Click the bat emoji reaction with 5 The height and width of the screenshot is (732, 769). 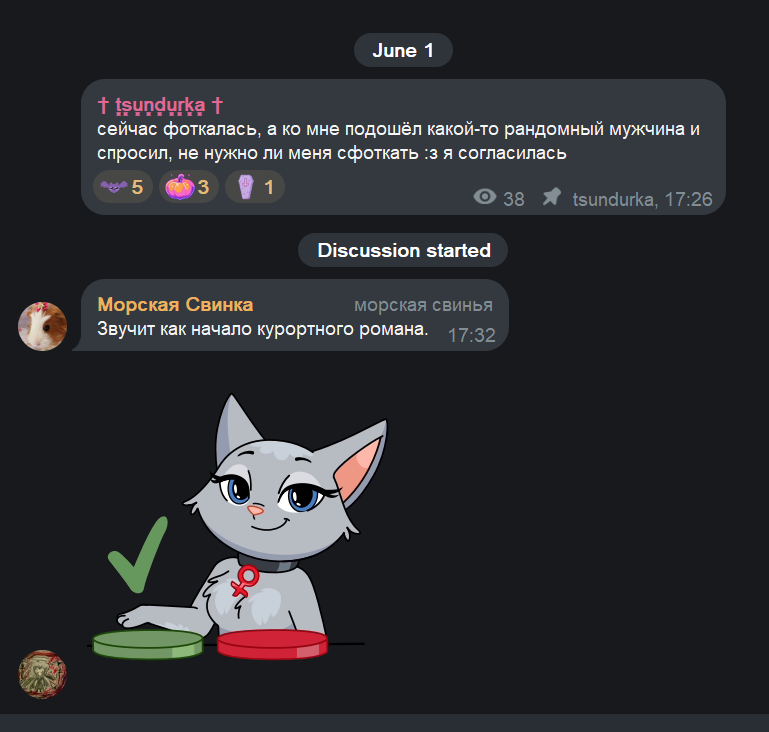point(123,187)
